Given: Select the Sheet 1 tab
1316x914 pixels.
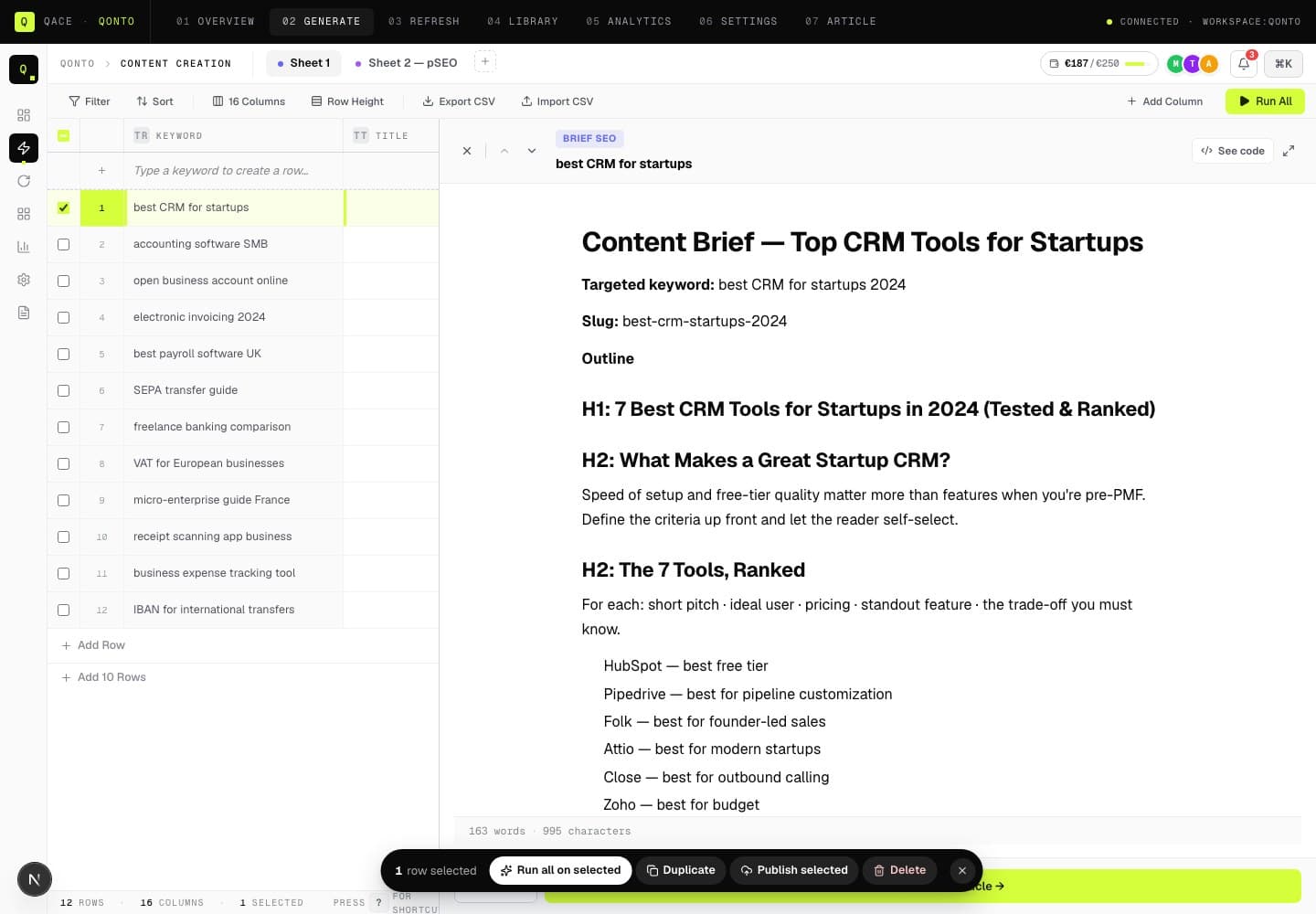Looking at the screenshot, I should click(x=303, y=63).
